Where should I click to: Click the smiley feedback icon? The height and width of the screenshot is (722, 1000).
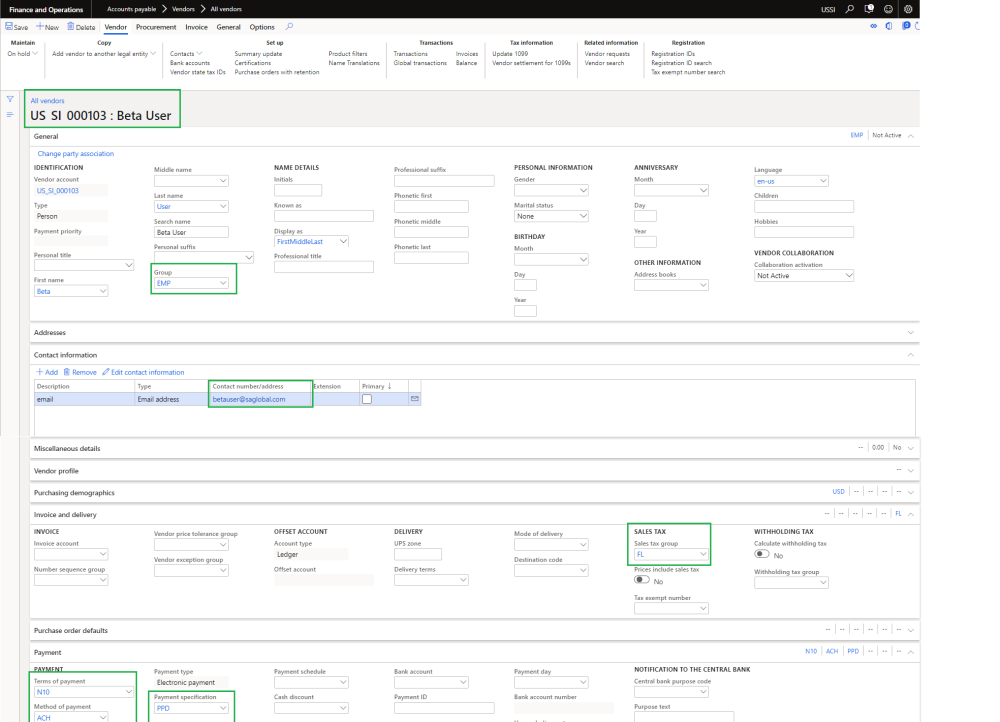[888, 9]
